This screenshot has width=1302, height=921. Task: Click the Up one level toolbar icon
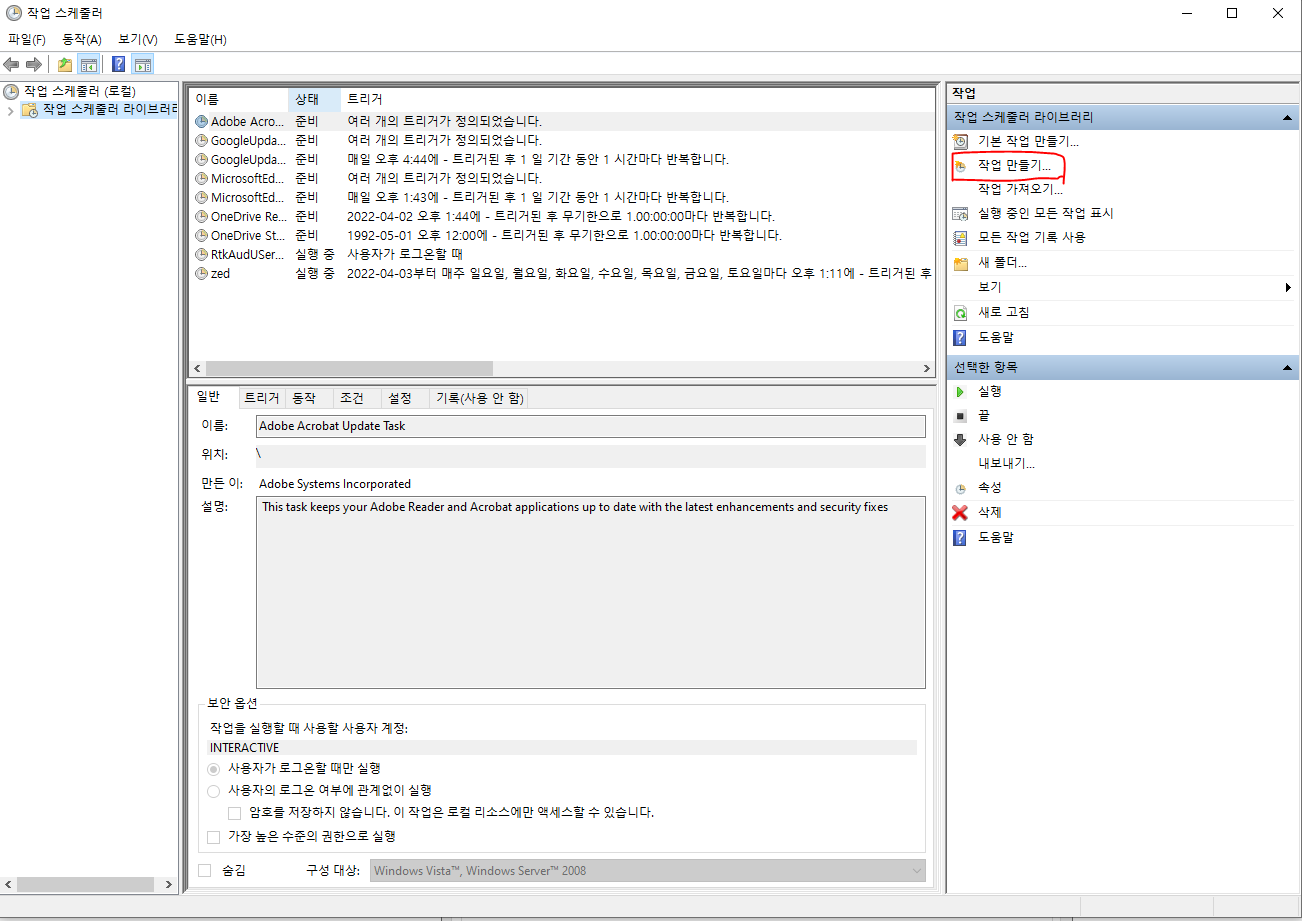pos(65,64)
